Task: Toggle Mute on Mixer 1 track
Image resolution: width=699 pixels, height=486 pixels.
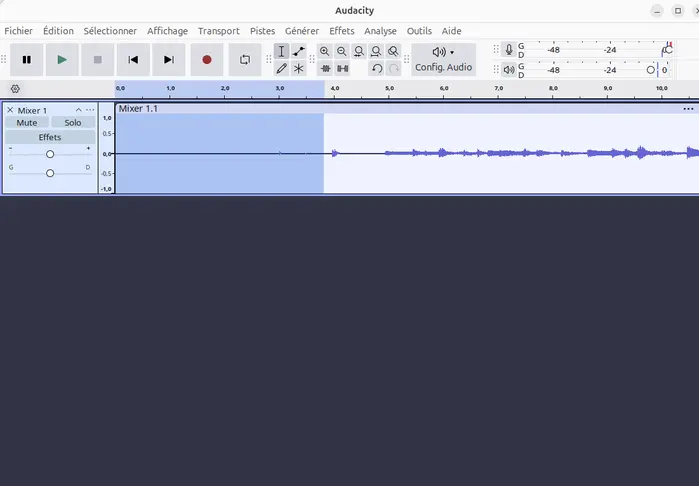Action: [x=27, y=123]
